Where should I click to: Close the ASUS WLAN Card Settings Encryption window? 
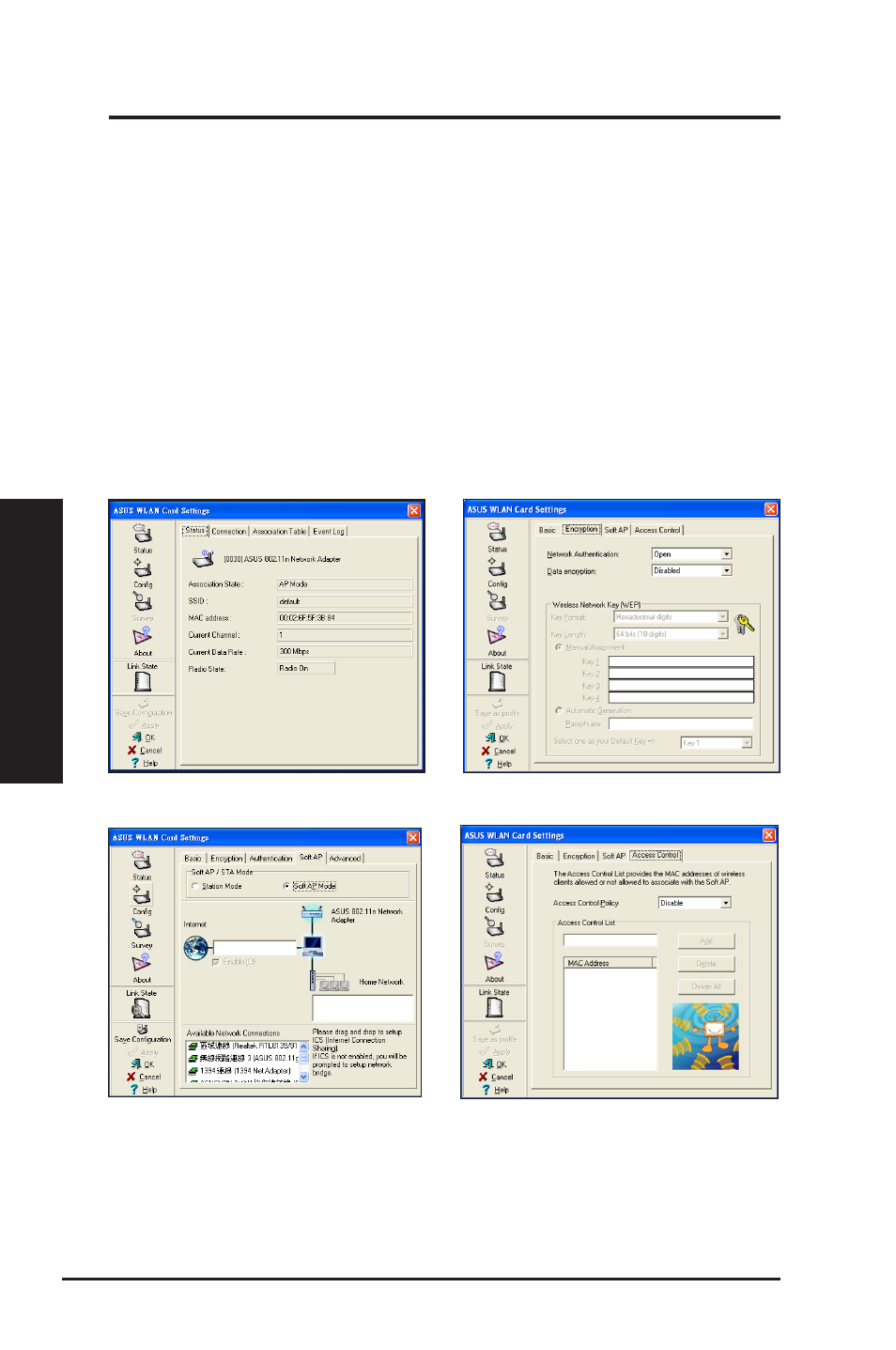click(x=770, y=509)
